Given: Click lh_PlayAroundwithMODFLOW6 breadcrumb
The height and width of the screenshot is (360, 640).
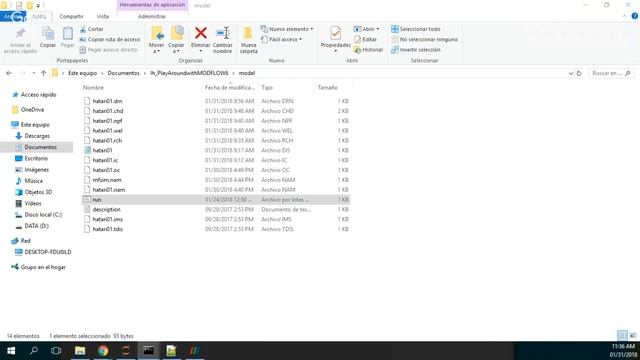Looking at the screenshot, I should pyautogui.click(x=189, y=73).
